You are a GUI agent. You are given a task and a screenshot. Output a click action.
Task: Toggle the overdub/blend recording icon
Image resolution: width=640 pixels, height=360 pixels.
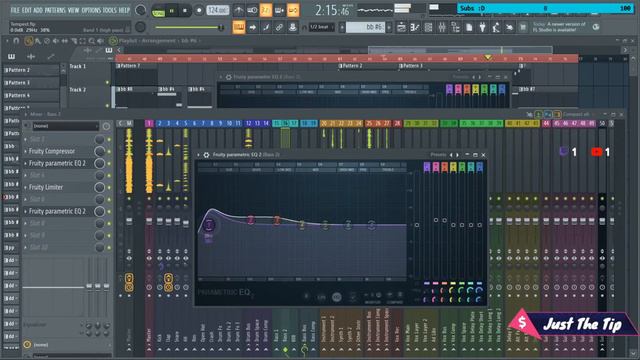click(x=279, y=10)
